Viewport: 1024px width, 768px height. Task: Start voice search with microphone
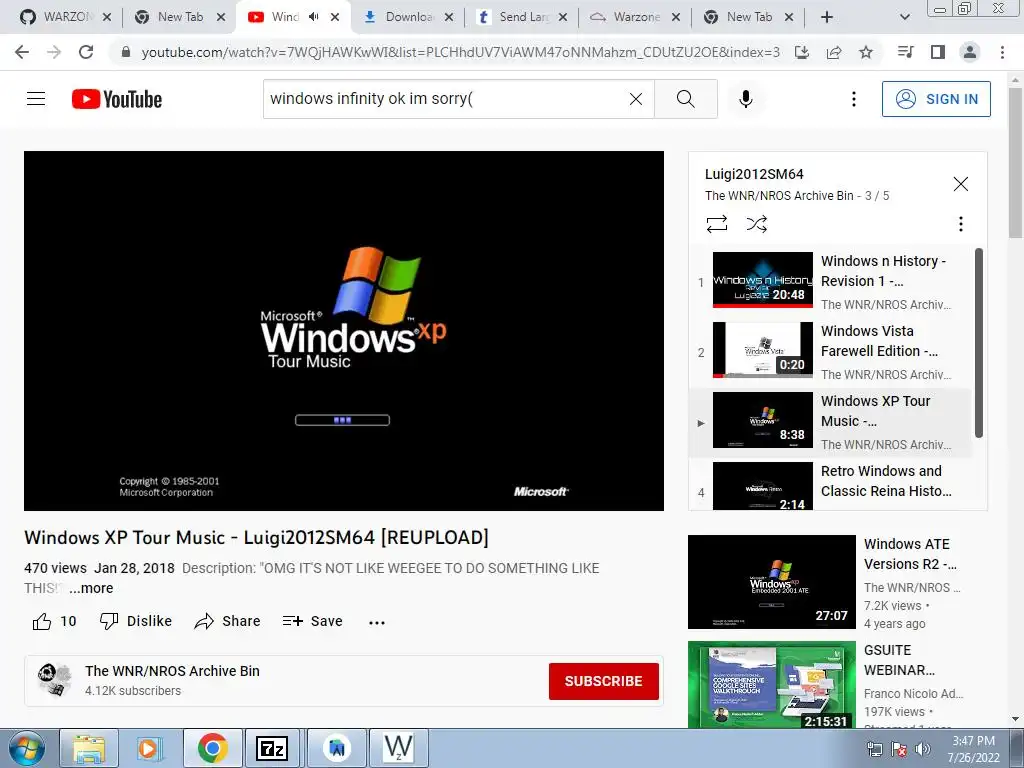[x=746, y=99]
